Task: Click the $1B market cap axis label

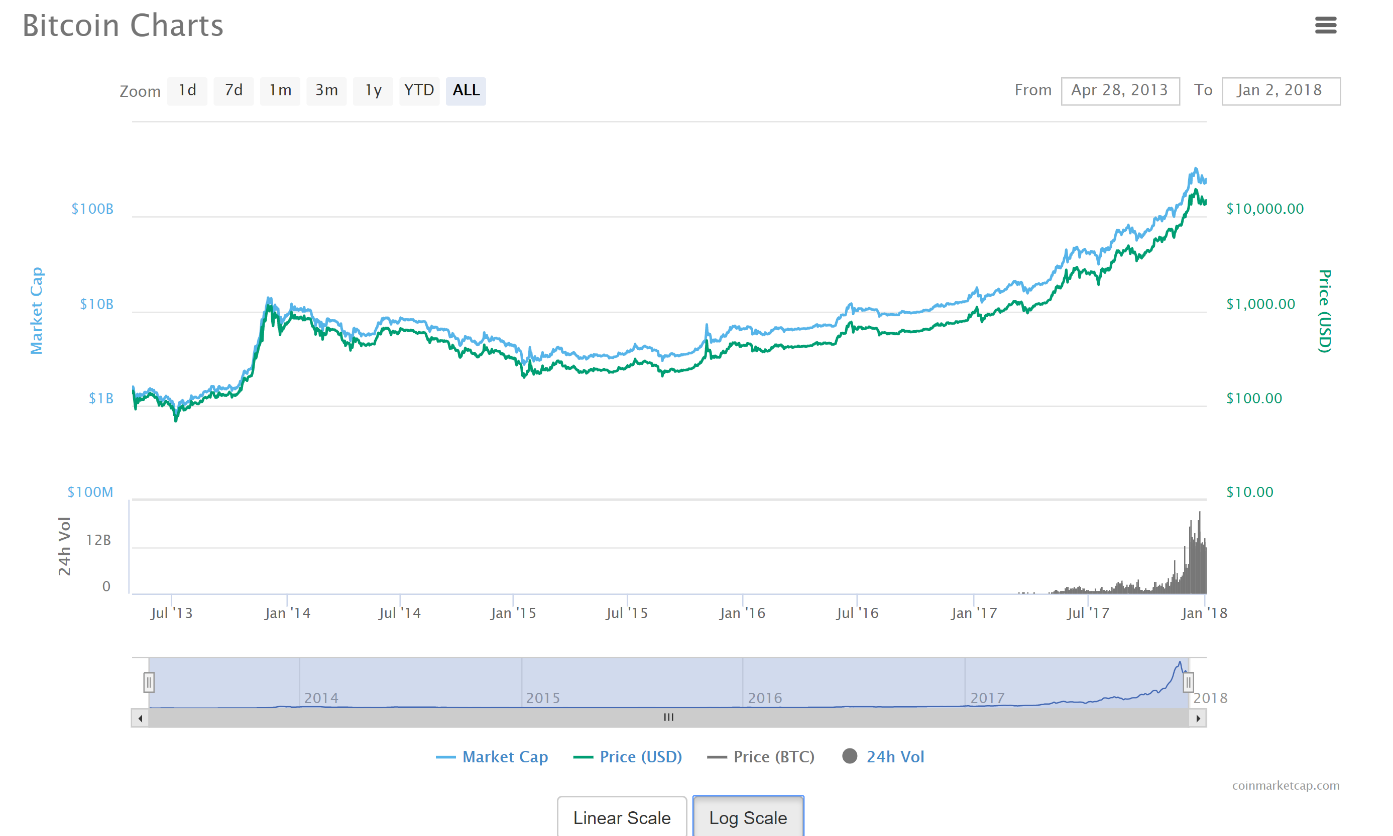Action: 101,398
